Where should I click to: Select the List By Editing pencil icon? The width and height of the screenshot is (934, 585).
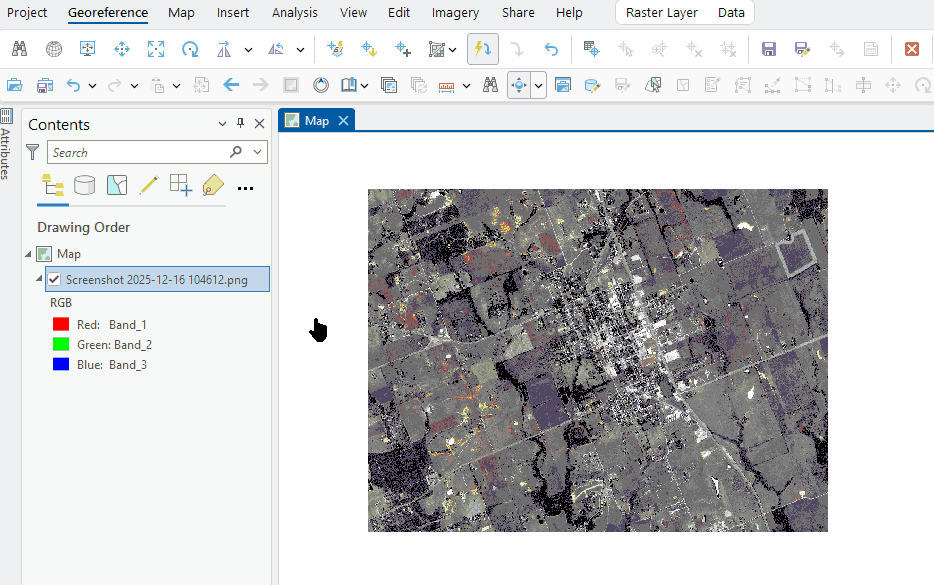(x=148, y=185)
